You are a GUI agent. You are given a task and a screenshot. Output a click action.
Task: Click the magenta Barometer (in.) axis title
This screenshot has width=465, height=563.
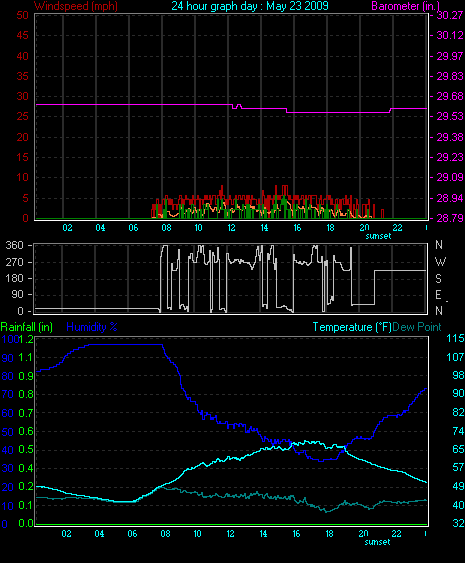[x=406, y=6]
